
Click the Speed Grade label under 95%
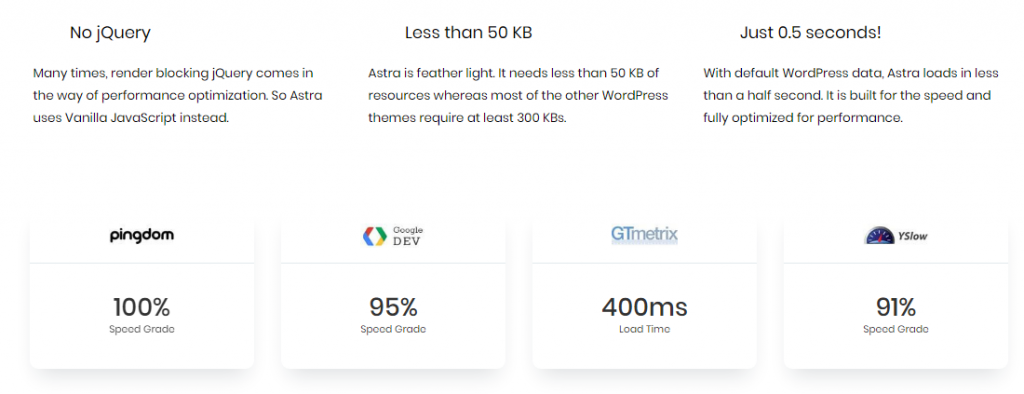pos(393,329)
